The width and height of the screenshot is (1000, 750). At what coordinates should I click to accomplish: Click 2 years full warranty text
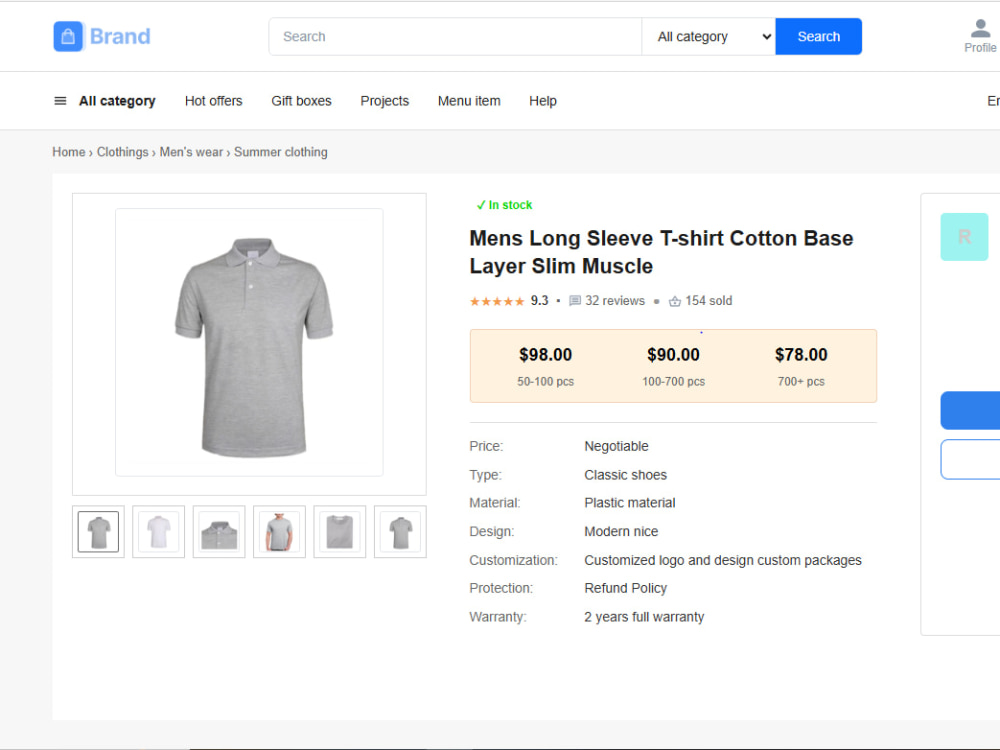click(644, 617)
